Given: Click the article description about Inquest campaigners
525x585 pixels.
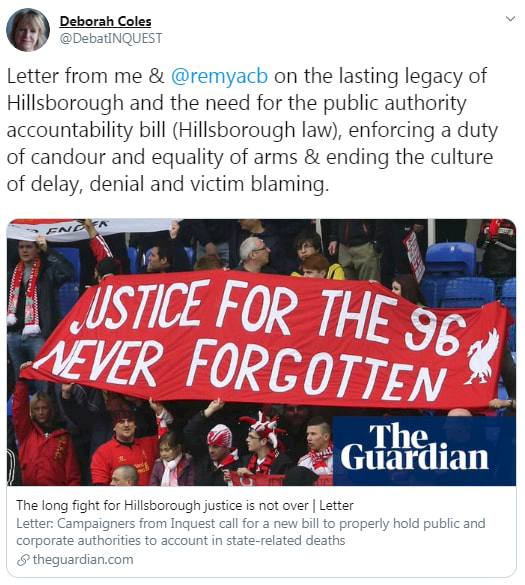Looking at the screenshot, I should click(x=250, y=532).
